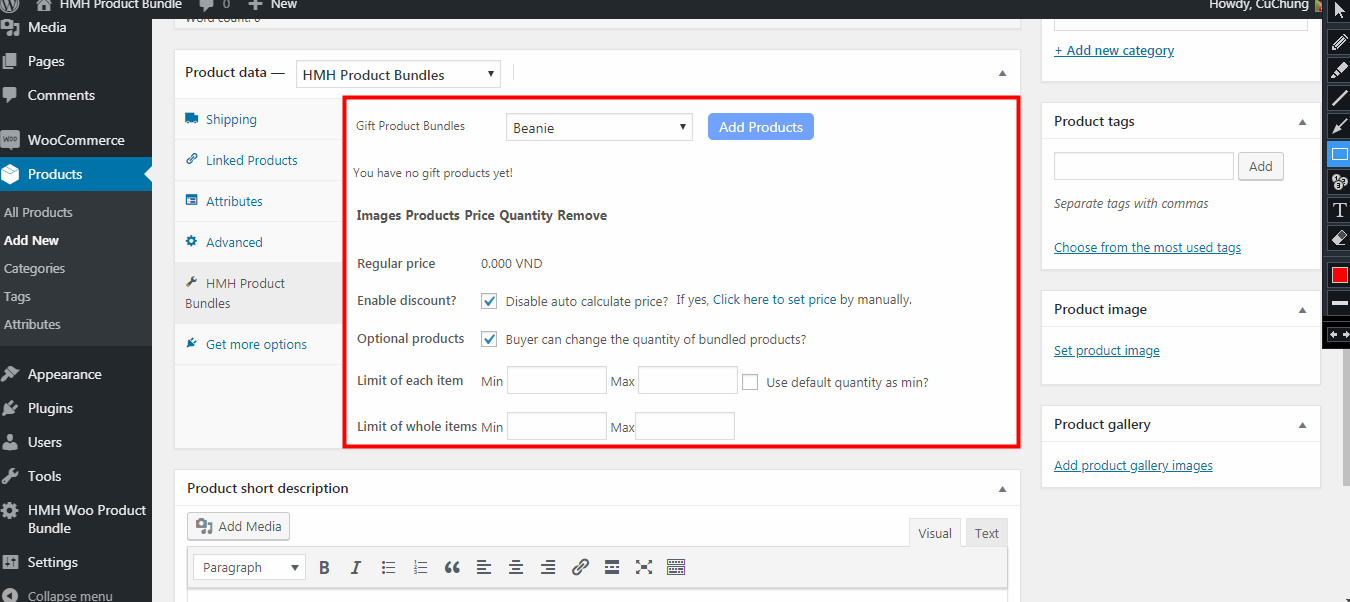Select the highlighter marker annotation tool
The image size is (1350, 602).
click(x=1340, y=70)
